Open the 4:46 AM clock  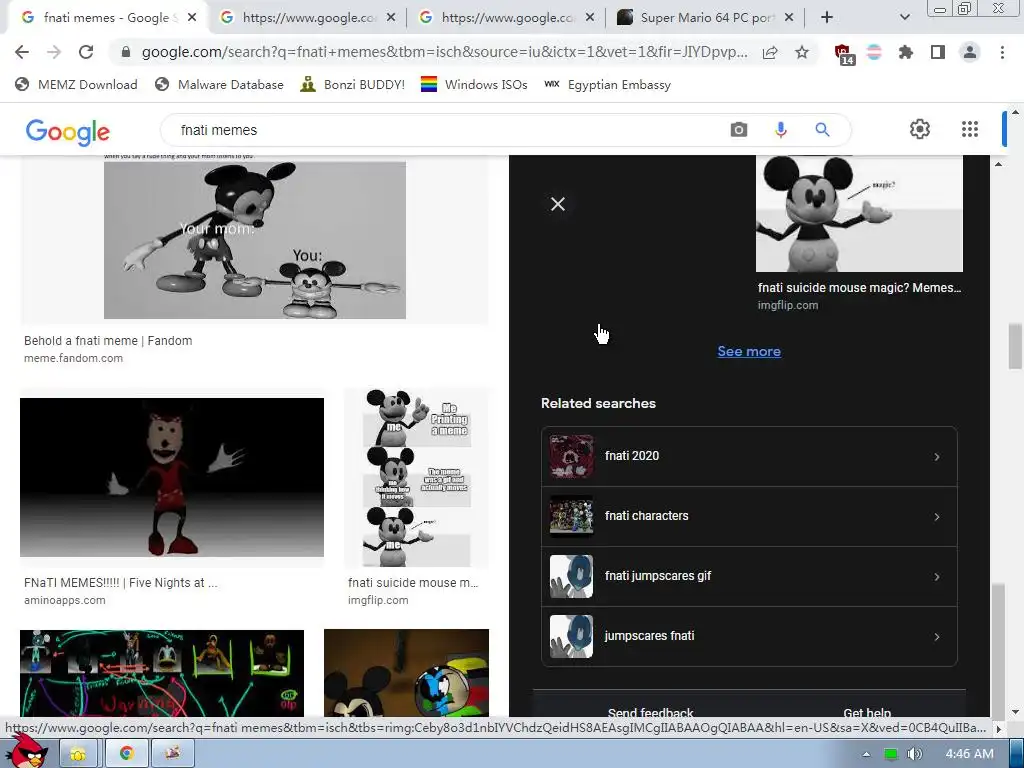click(969, 754)
